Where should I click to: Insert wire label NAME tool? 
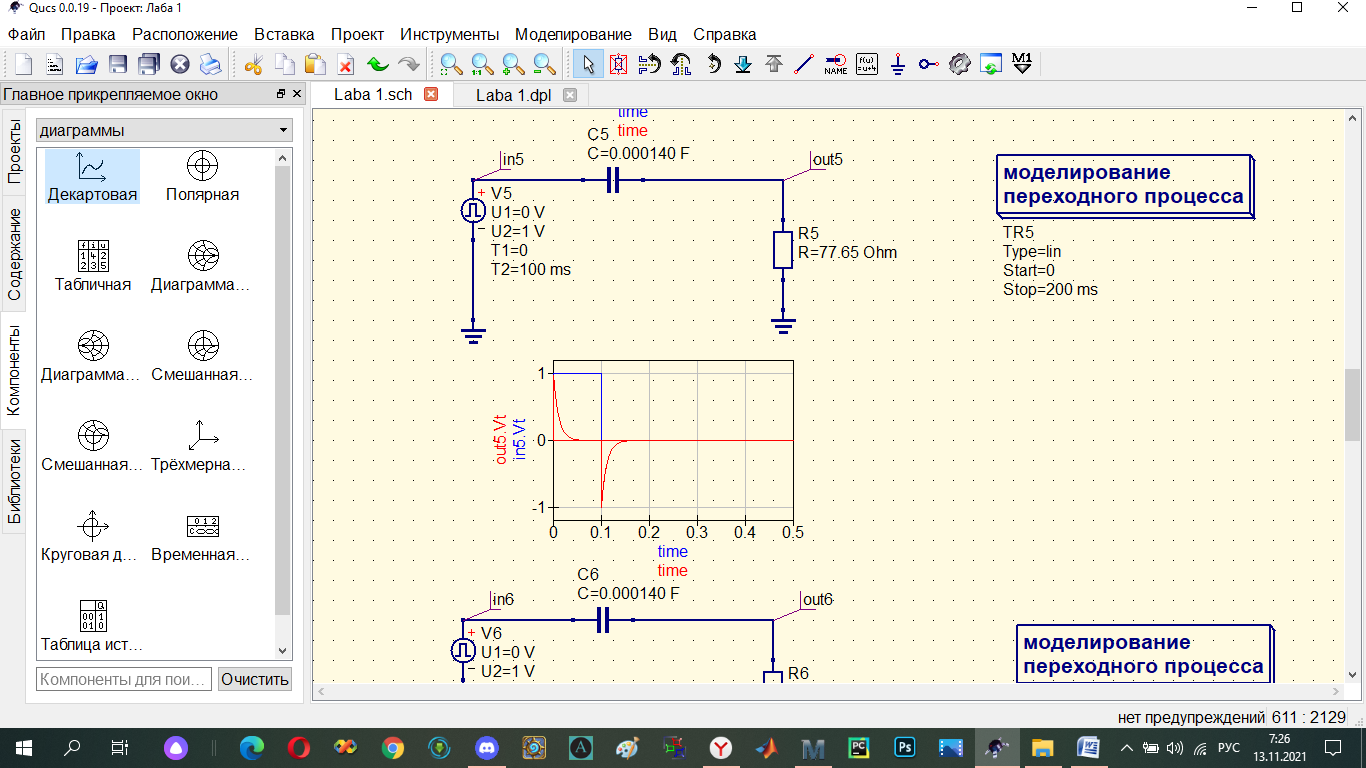pyautogui.click(x=836, y=65)
